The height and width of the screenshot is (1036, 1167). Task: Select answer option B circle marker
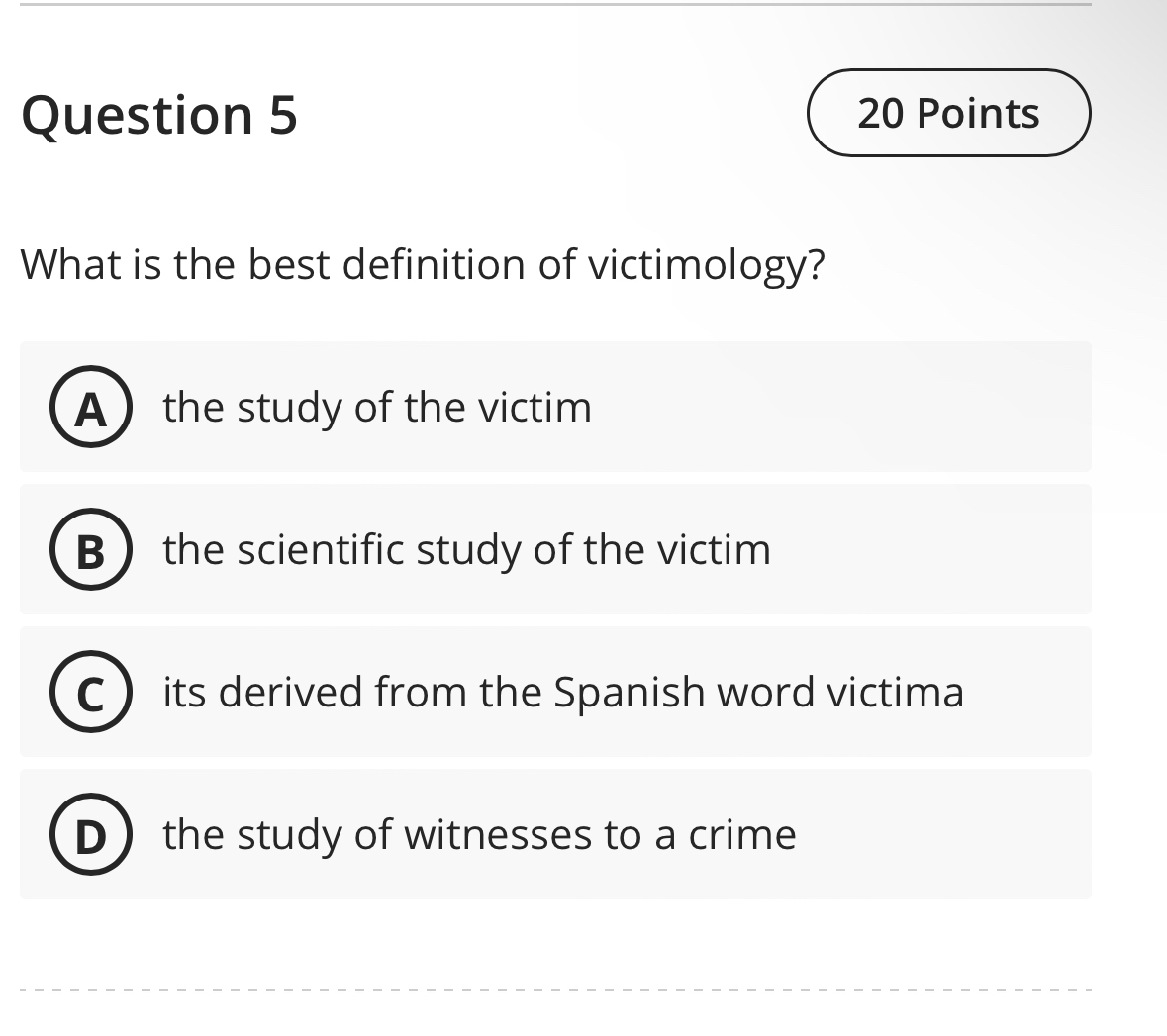pyautogui.click(x=90, y=550)
